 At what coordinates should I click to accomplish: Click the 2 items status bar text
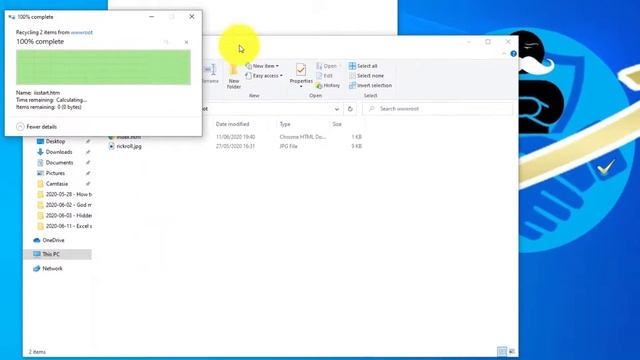click(37, 352)
